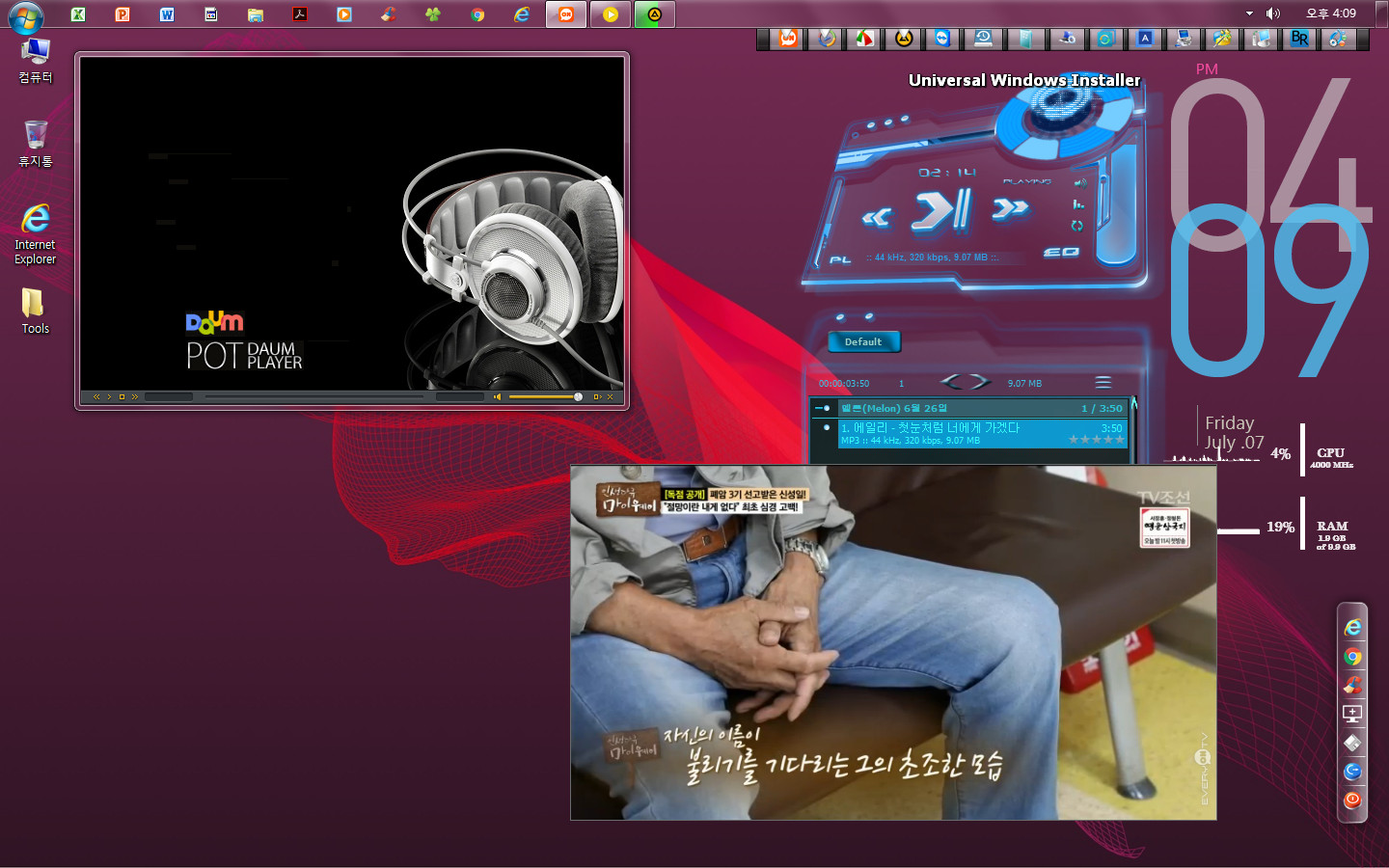Toggle the EQ equalizer button in AIMP
1389x868 pixels.
pyautogui.click(x=1061, y=252)
